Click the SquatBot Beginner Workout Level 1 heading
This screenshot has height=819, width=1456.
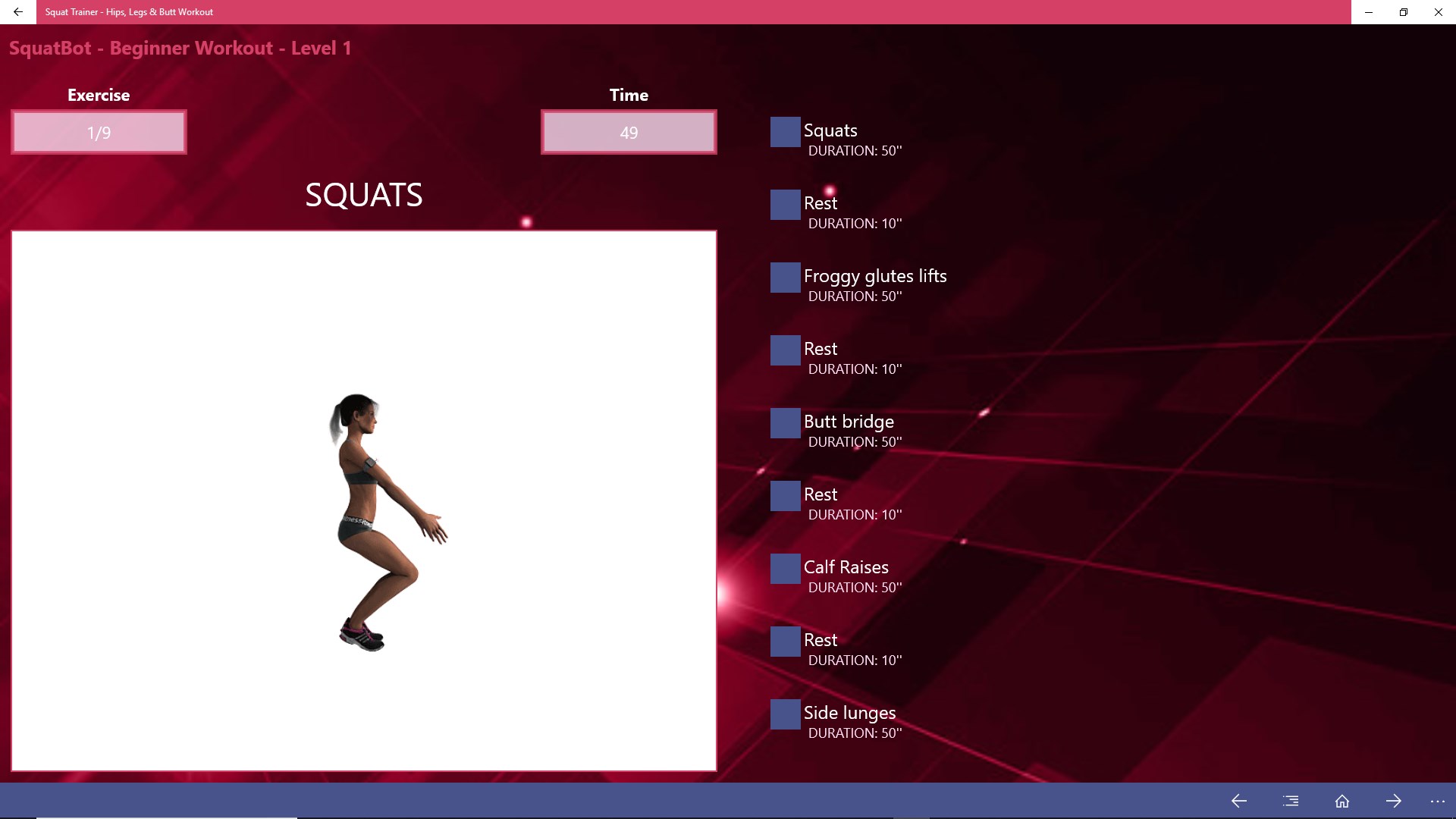coord(180,48)
